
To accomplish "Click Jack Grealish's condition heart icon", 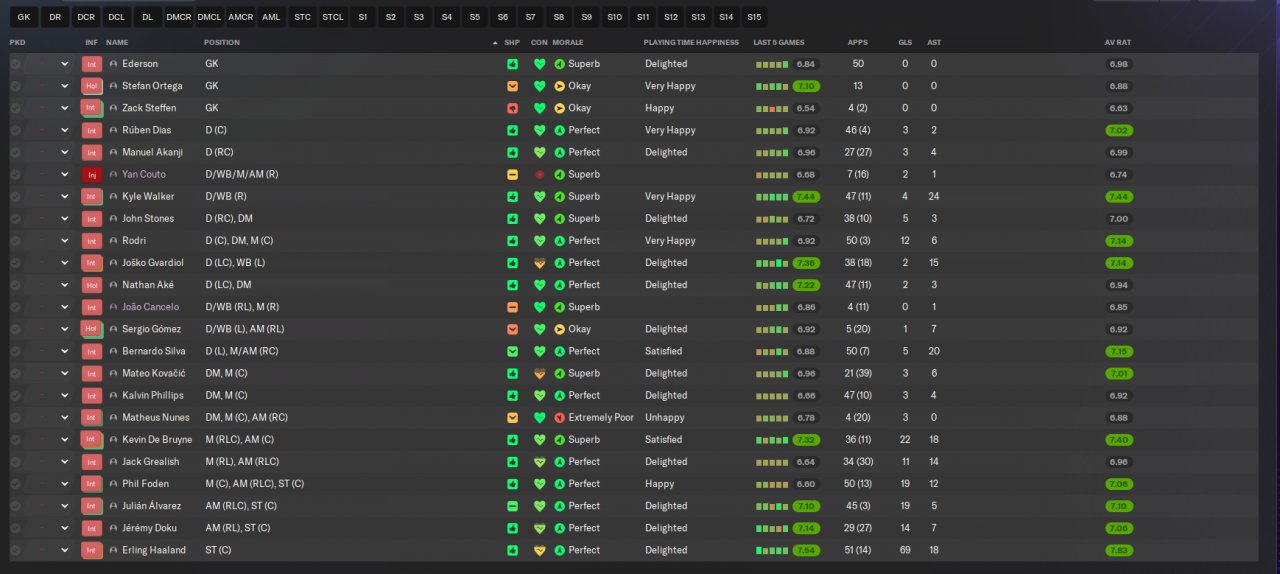I will [x=540, y=462].
